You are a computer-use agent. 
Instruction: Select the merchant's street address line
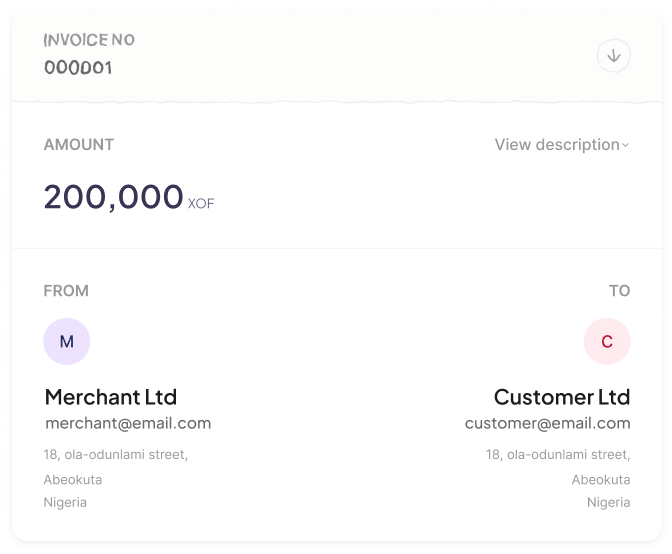[x=115, y=455]
